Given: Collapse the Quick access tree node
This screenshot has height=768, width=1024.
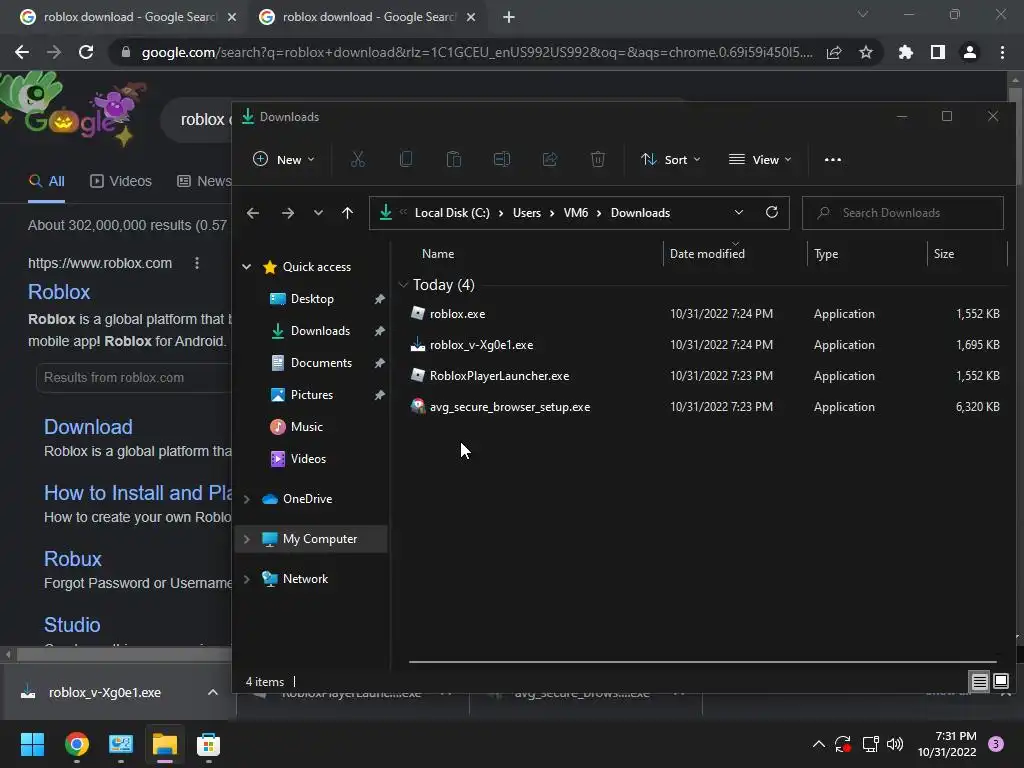Looking at the screenshot, I should click(247, 266).
